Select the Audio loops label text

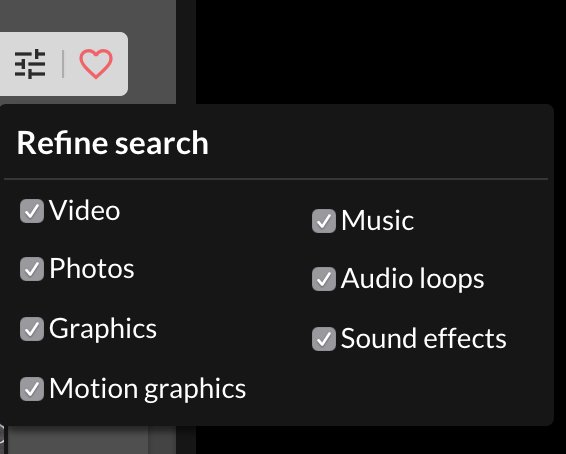(413, 279)
